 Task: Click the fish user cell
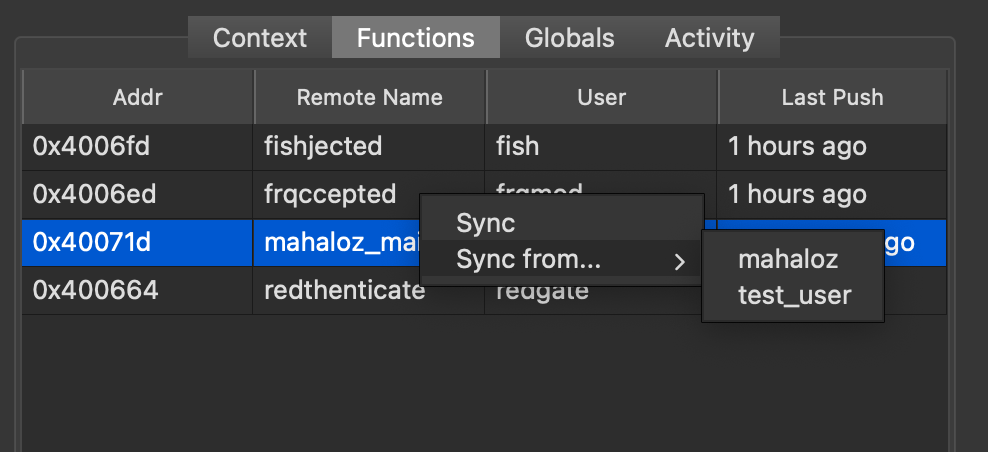click(x=517, y=146)
